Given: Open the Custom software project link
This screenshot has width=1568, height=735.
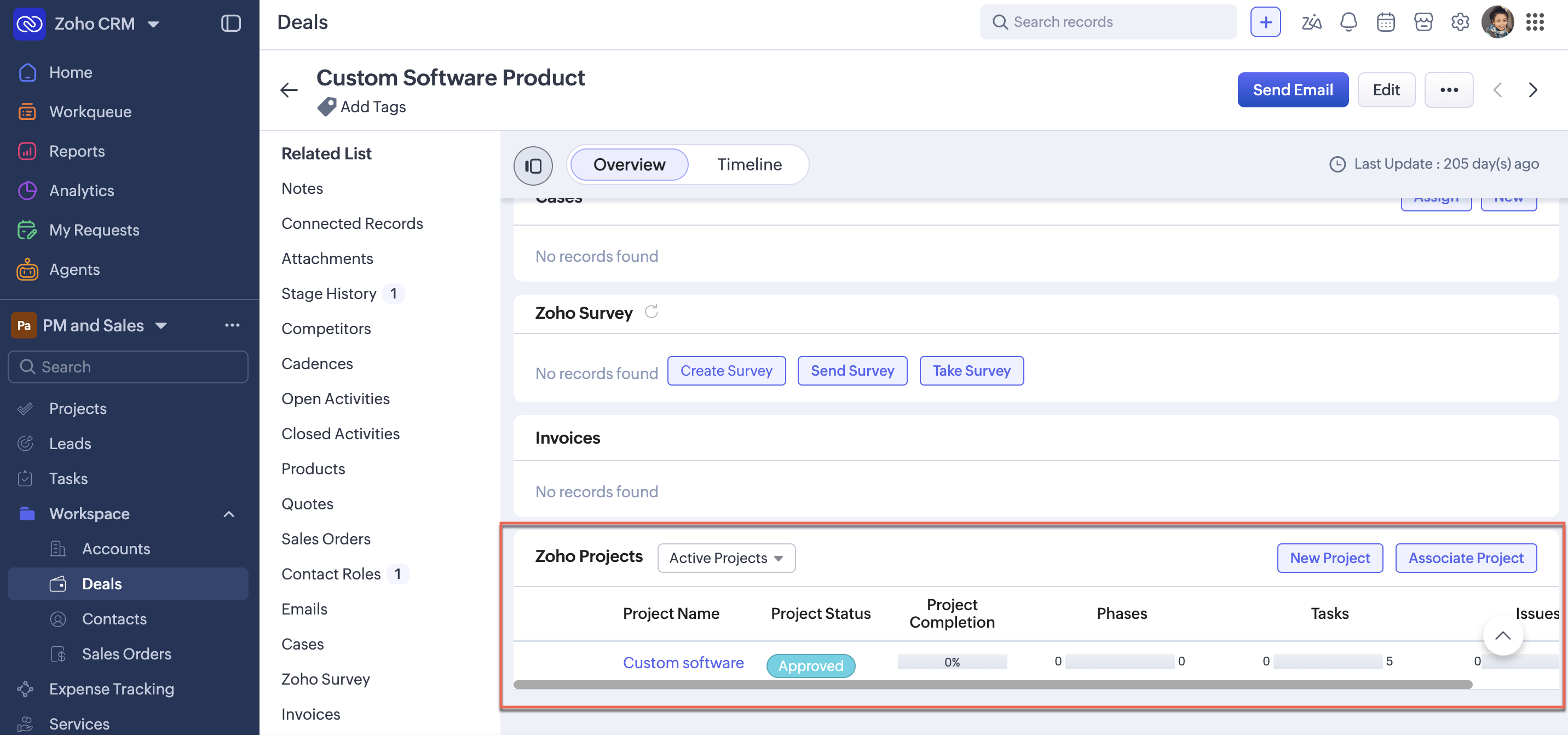Looking at the screenshot, I should (x=683, y=663).
